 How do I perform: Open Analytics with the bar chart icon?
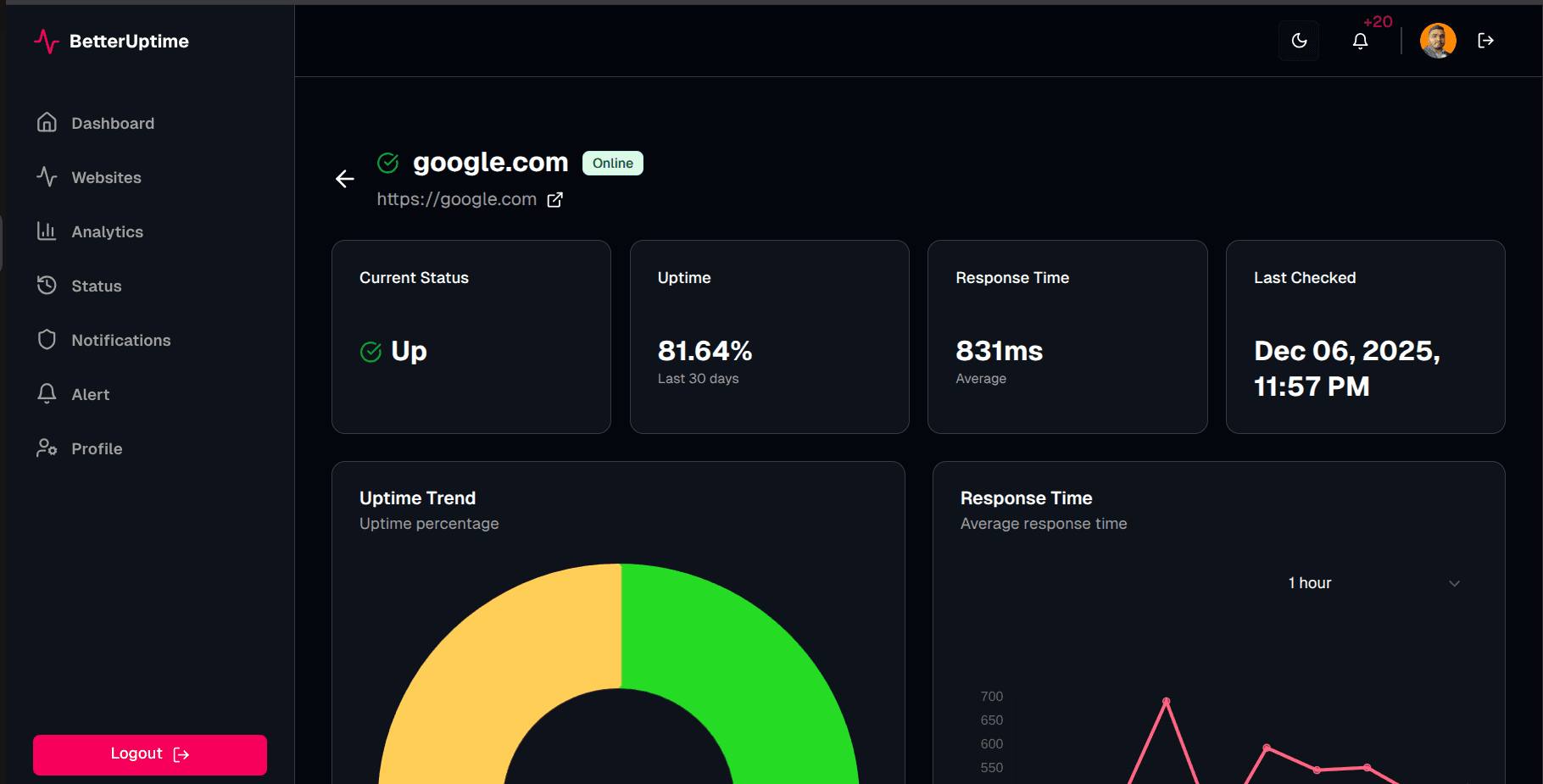pos(47,231)
